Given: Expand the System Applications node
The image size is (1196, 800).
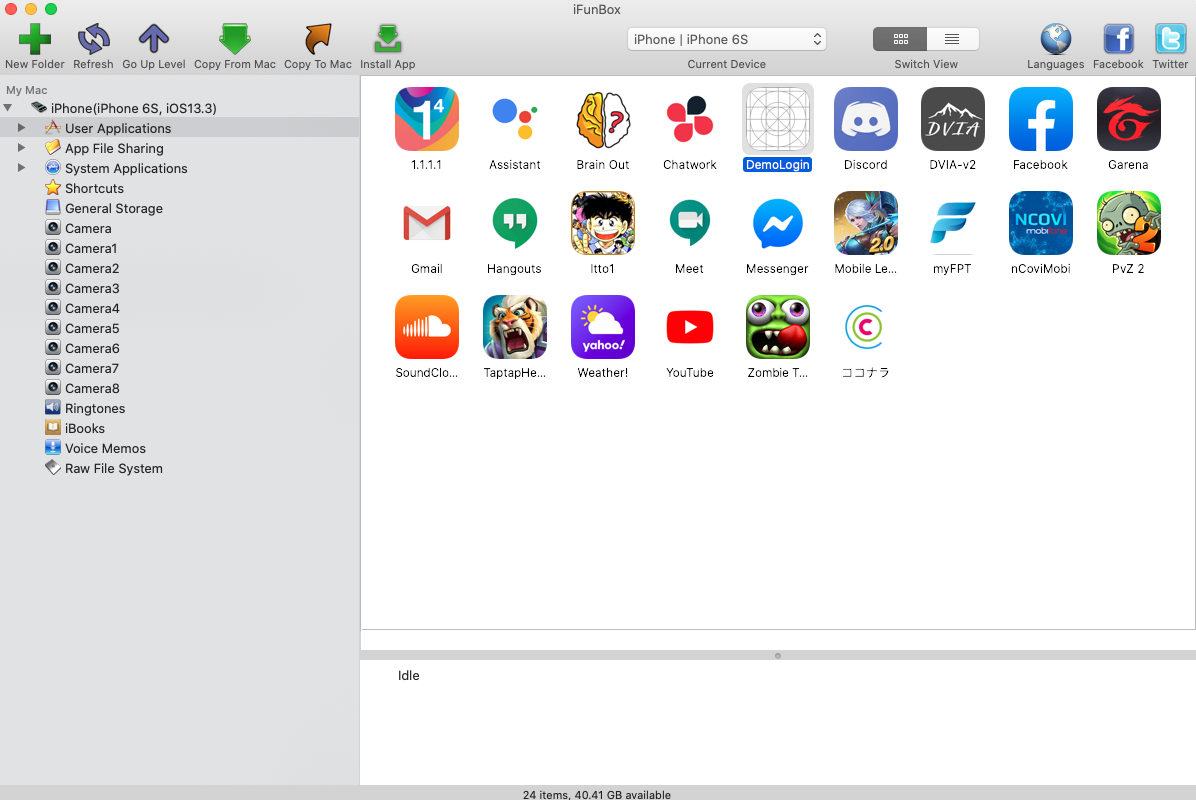Looking at the screenshot, I should [21, 167].
